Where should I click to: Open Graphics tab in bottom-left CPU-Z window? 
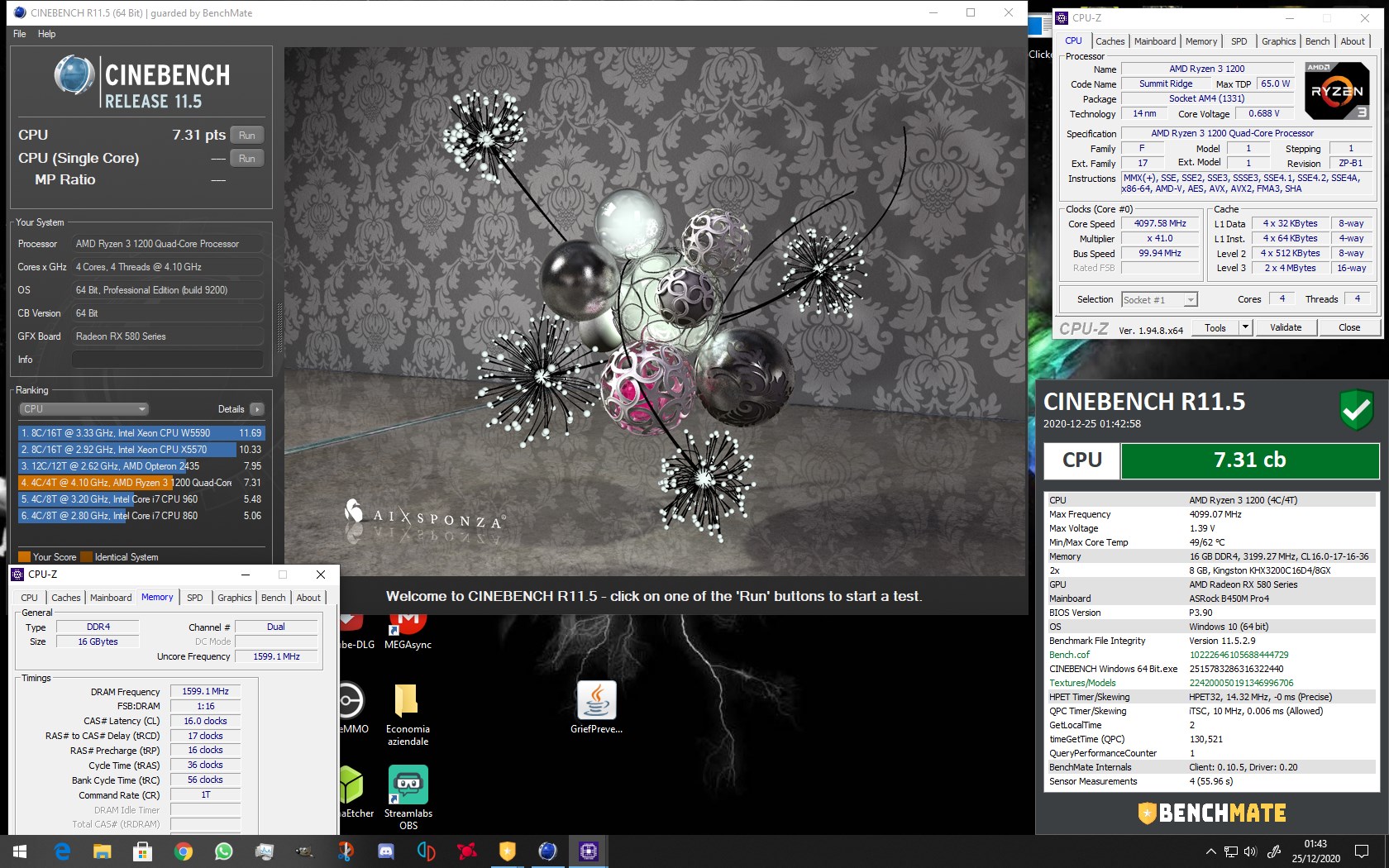[235, 598]
